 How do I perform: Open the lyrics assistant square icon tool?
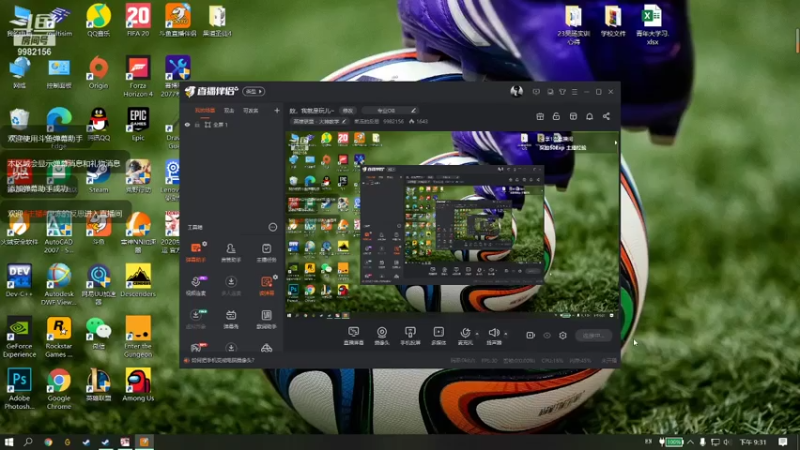tap(266, 319)
